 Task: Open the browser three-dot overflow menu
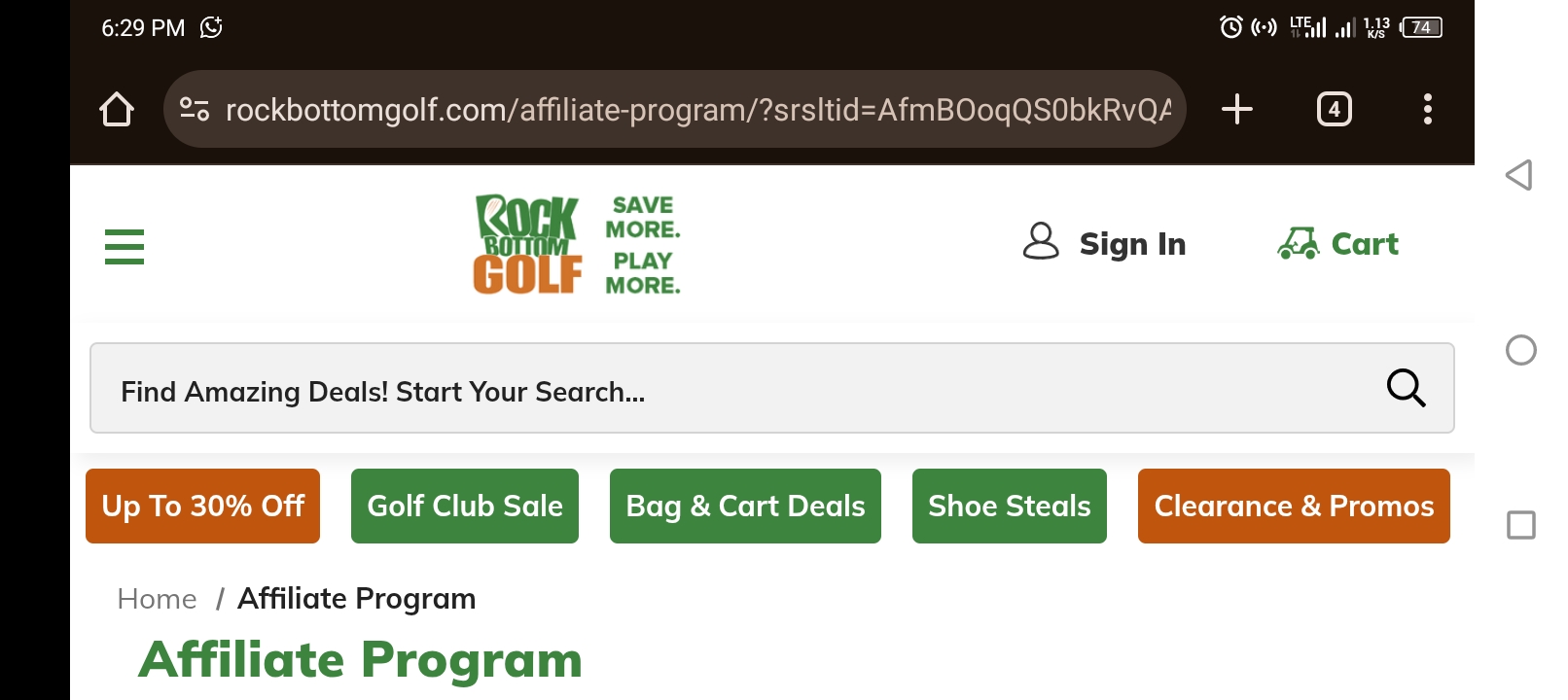point(1427,109)
